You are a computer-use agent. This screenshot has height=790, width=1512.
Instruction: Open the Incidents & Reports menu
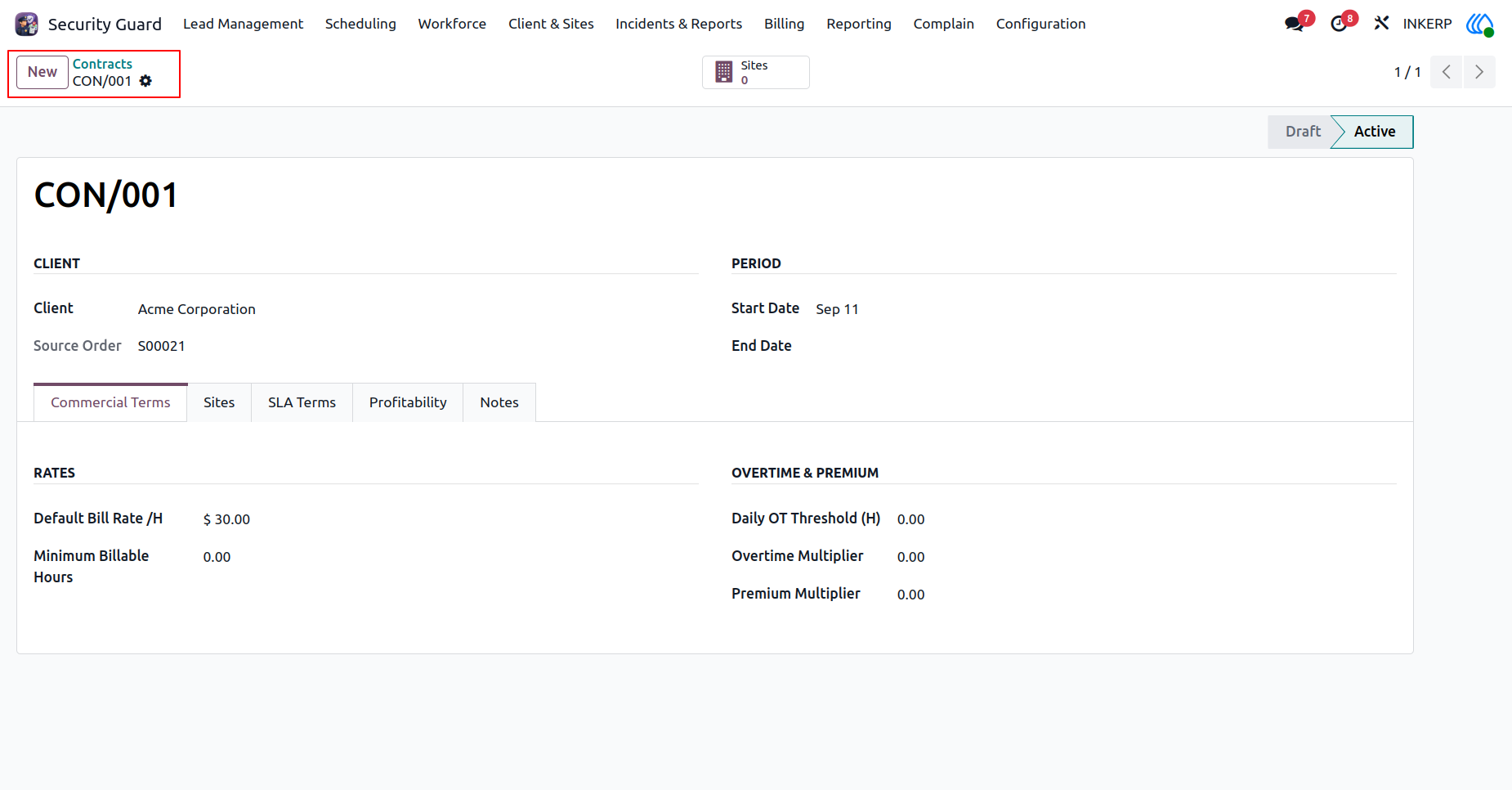678,24
